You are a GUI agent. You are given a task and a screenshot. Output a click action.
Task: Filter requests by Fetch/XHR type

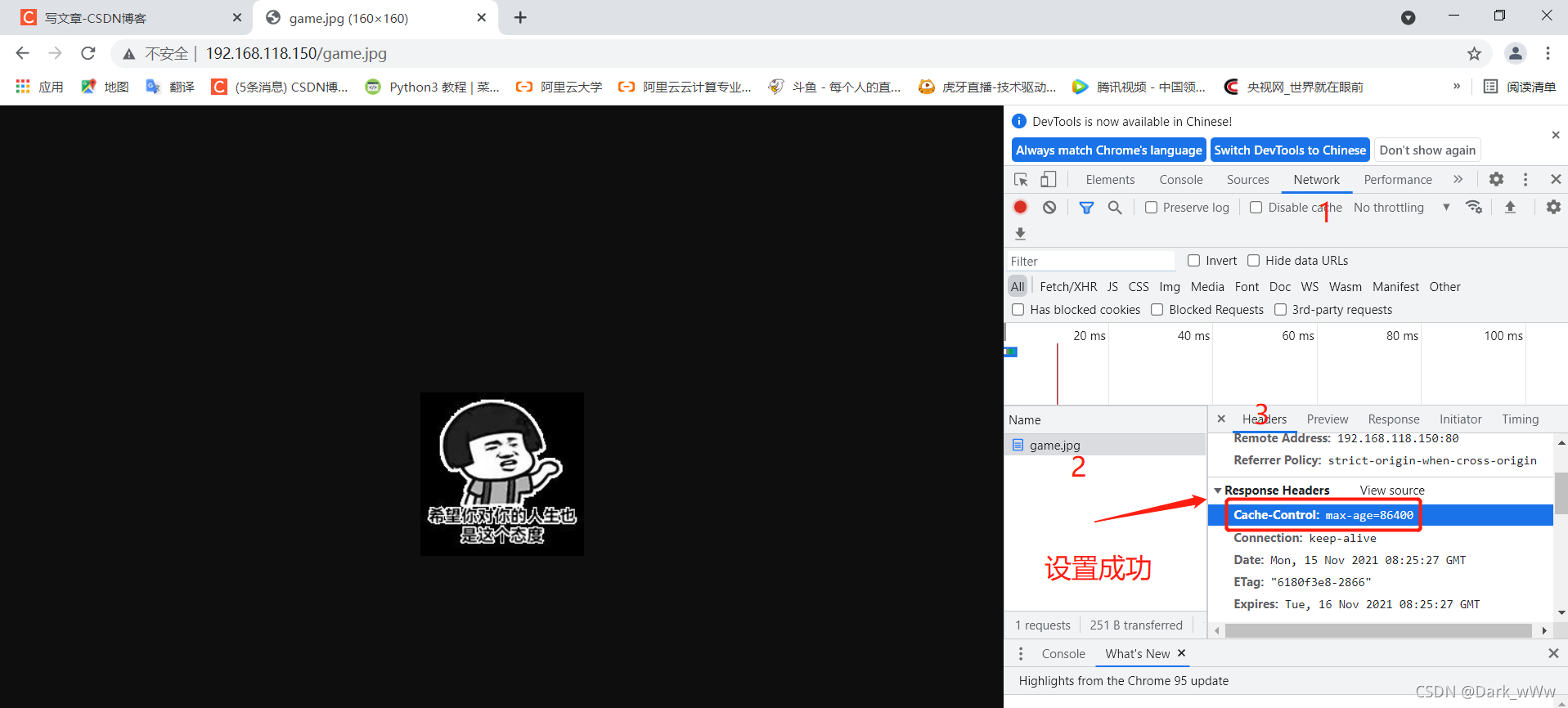tap(1068, 287)
